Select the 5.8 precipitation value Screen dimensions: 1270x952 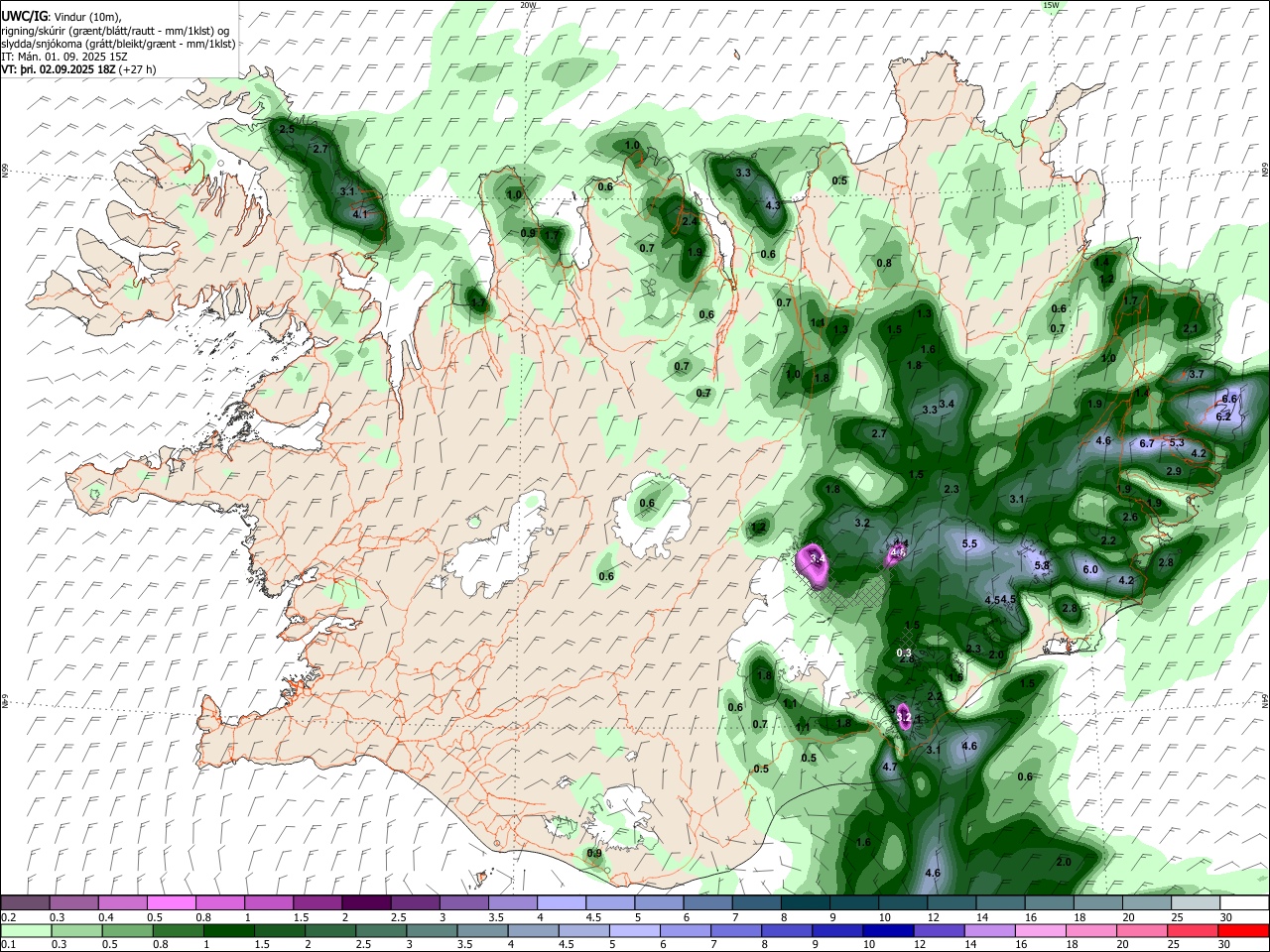(x=1042, y=565)
